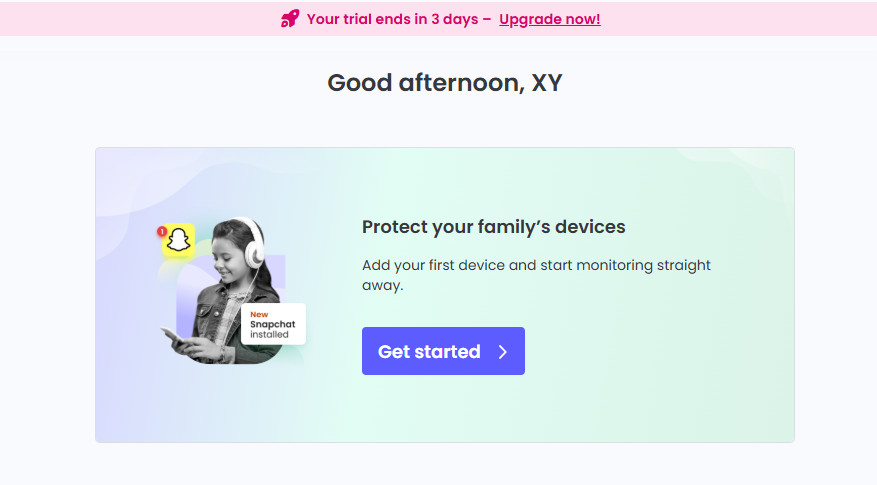The width and height of the screenshot is (877, 485).
Task: Click the bold "Snapchat" word in the card
Action: click(273, 325)
